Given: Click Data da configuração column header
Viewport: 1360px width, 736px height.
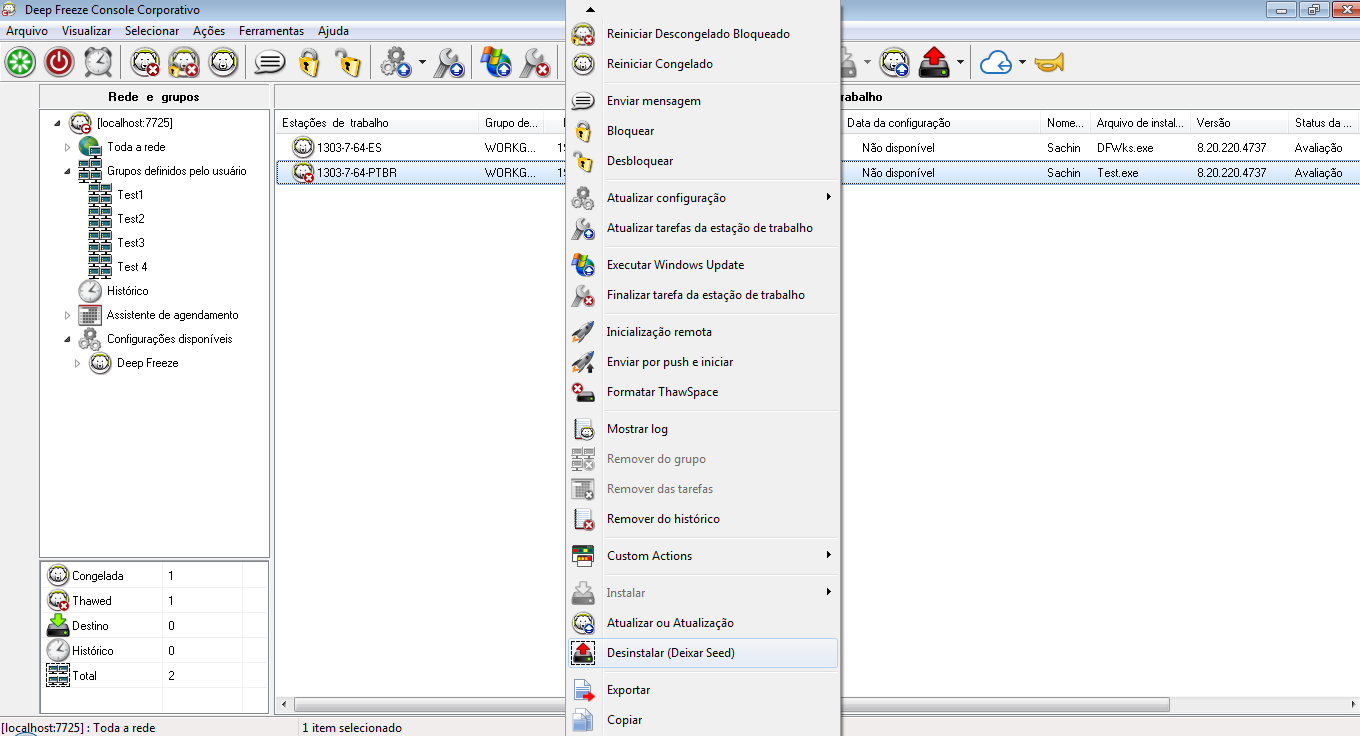Looking at the screenshot, I should [x=942, y=123].
